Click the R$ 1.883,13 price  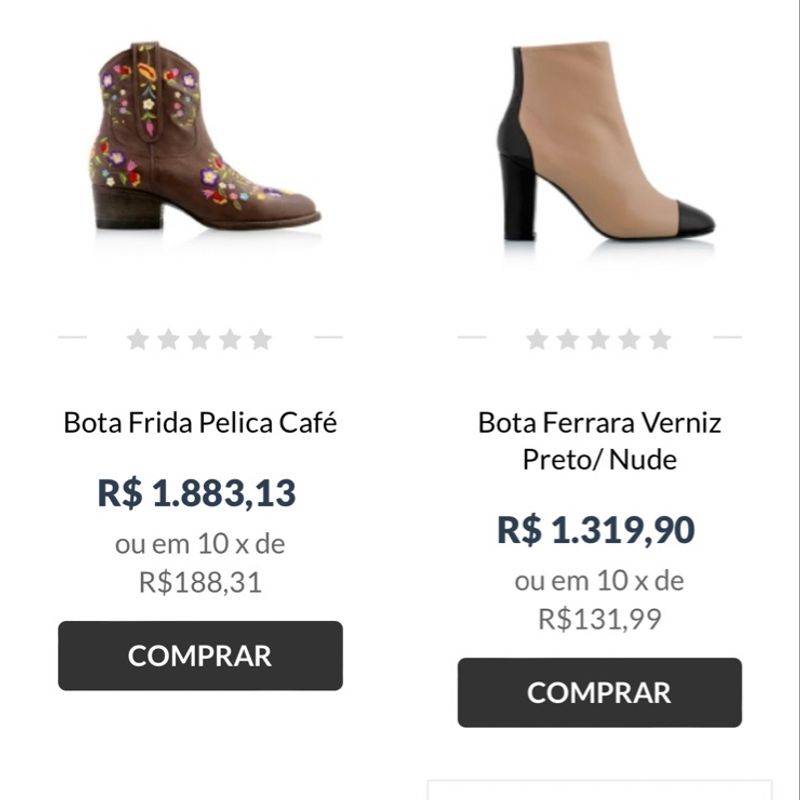click(197, 493)
